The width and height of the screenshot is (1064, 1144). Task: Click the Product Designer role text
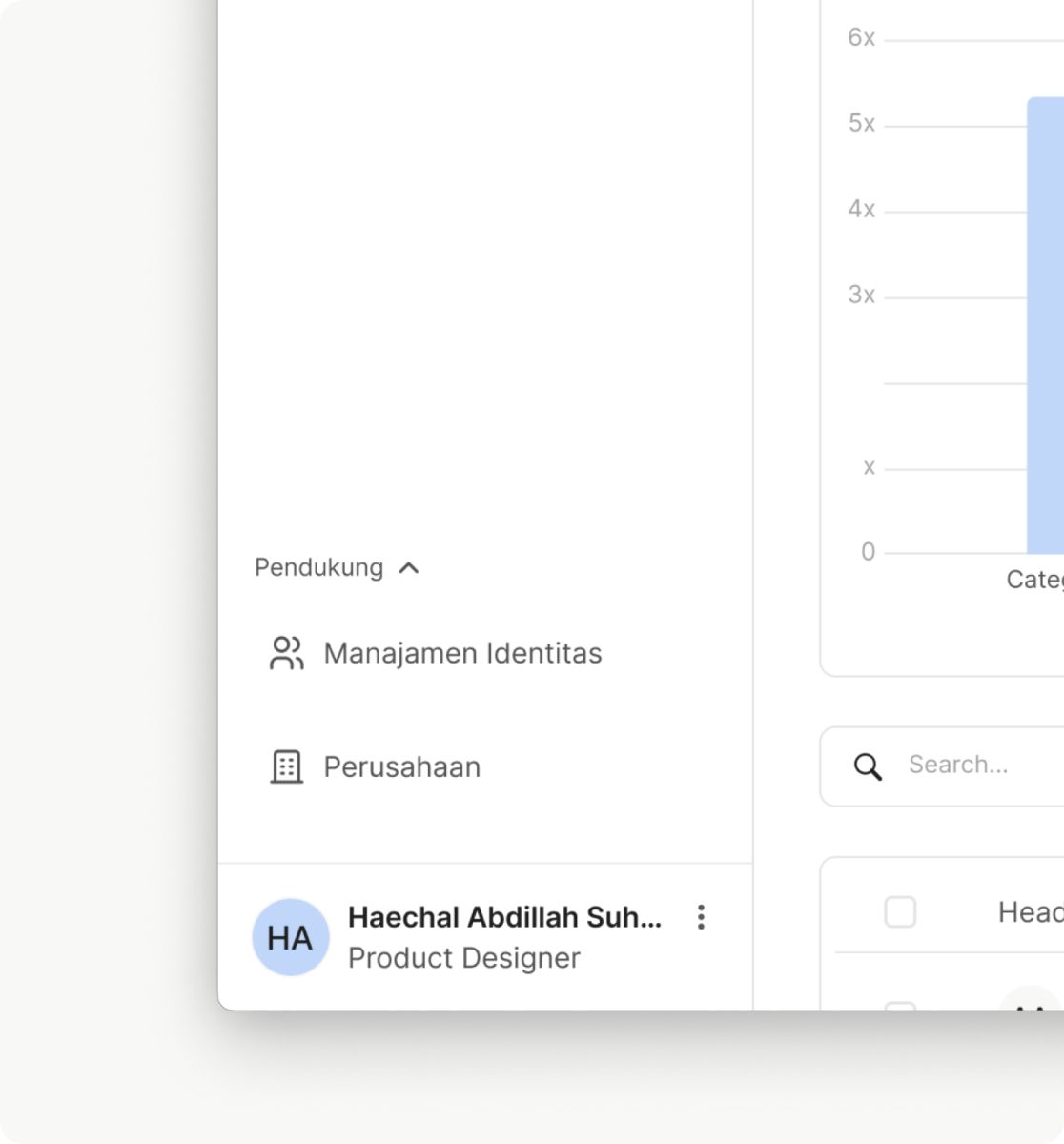coord(463,958)
